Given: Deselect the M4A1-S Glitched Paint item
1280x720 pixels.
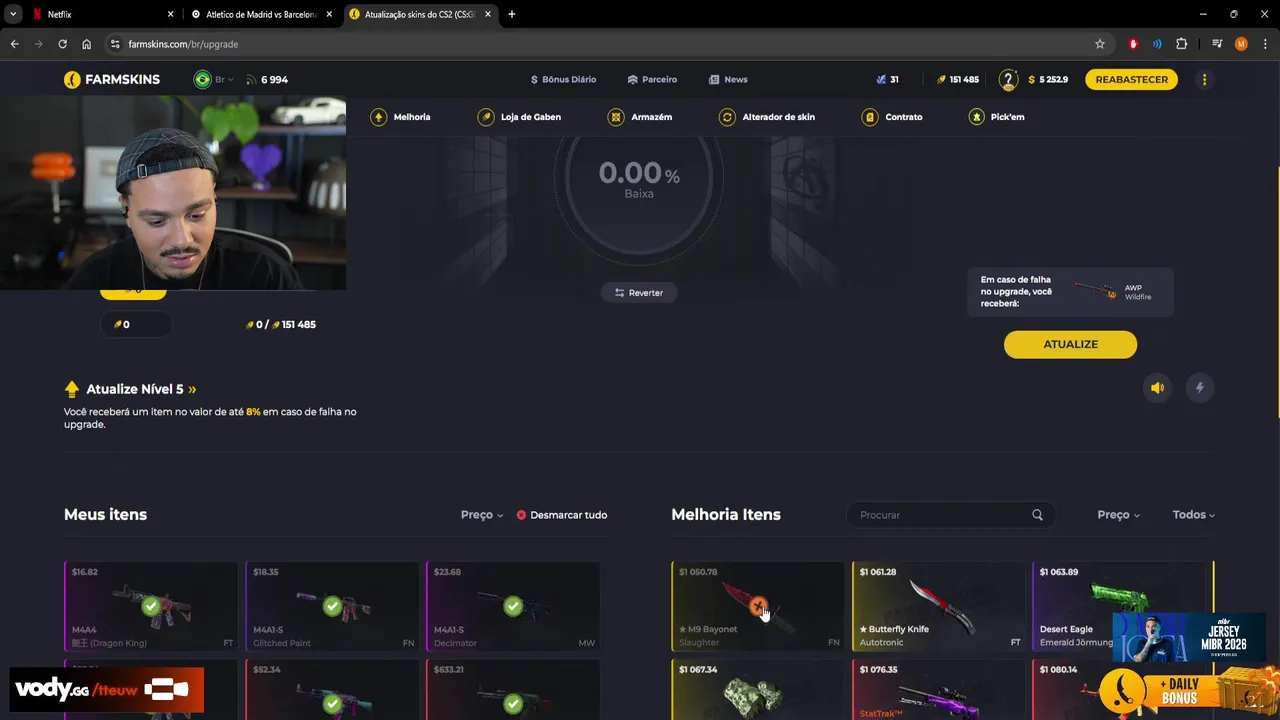Looking at the screenshot, I should (x=332, y=606).
